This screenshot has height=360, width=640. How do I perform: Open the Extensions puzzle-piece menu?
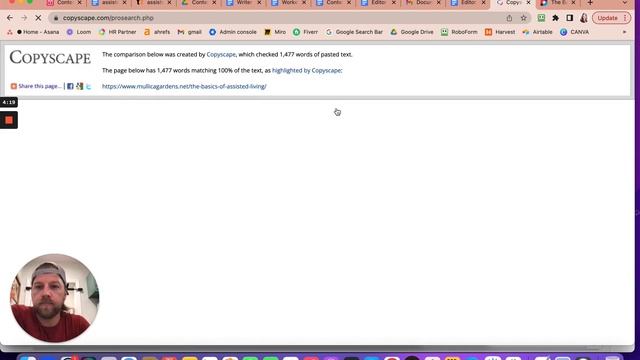[x=556, y=18]
